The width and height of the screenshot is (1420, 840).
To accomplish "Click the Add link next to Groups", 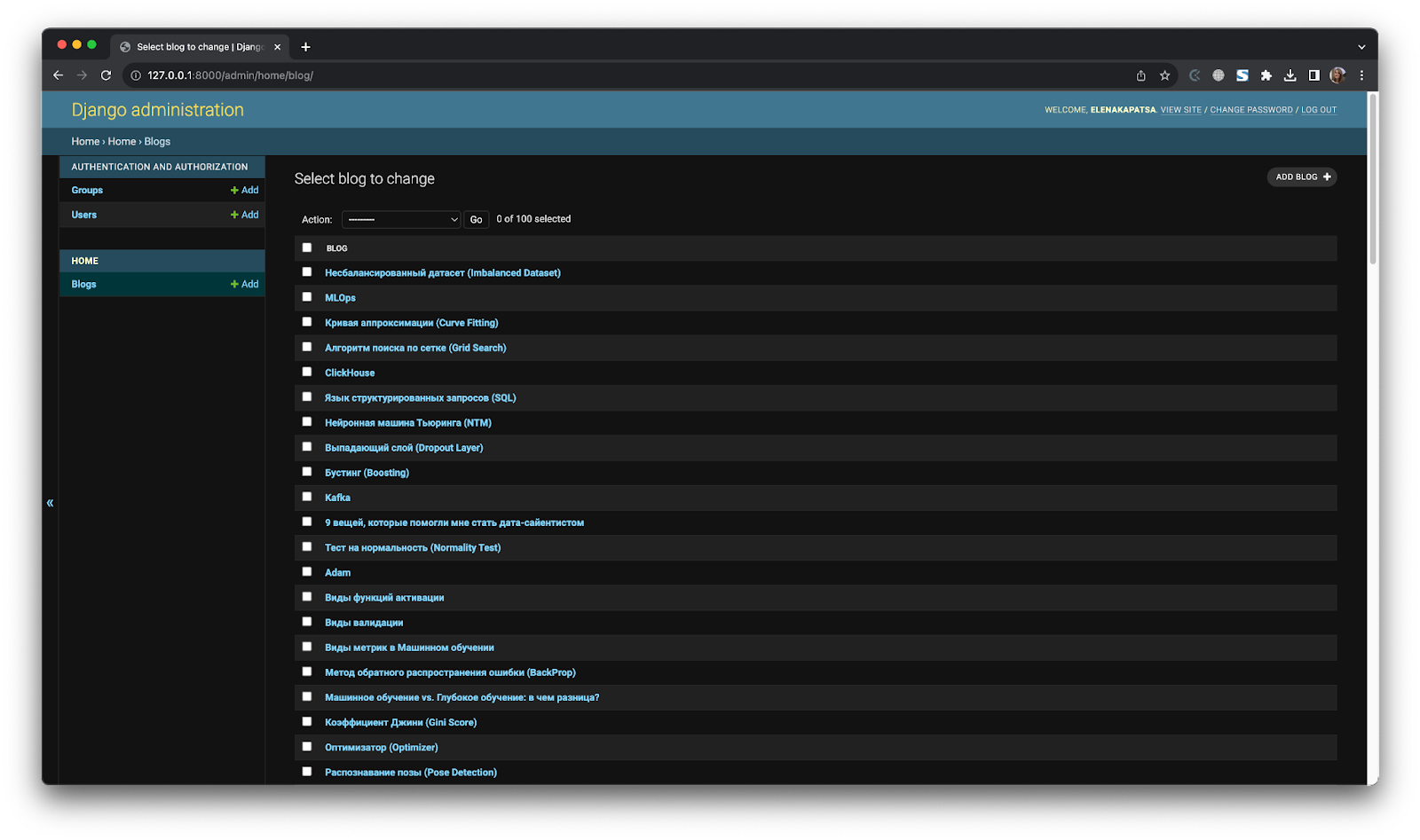I will tap(245, 190).
